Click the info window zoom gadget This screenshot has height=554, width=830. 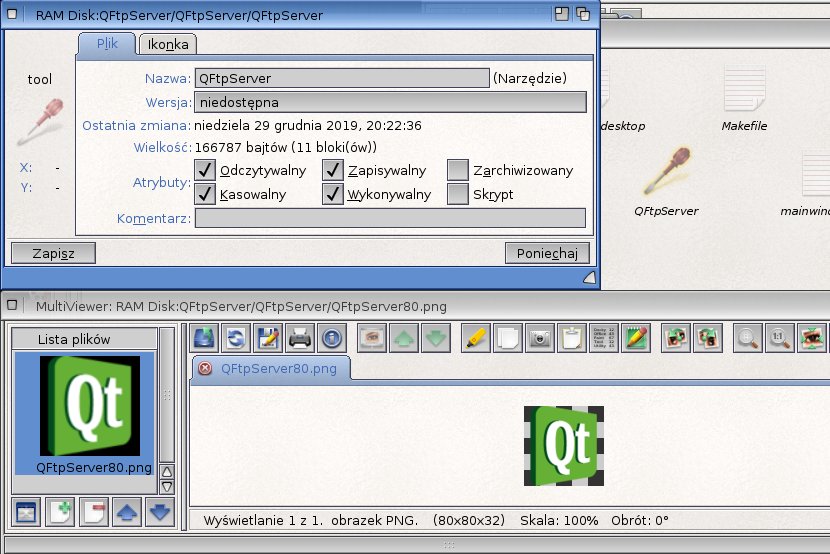pos(562,14)
